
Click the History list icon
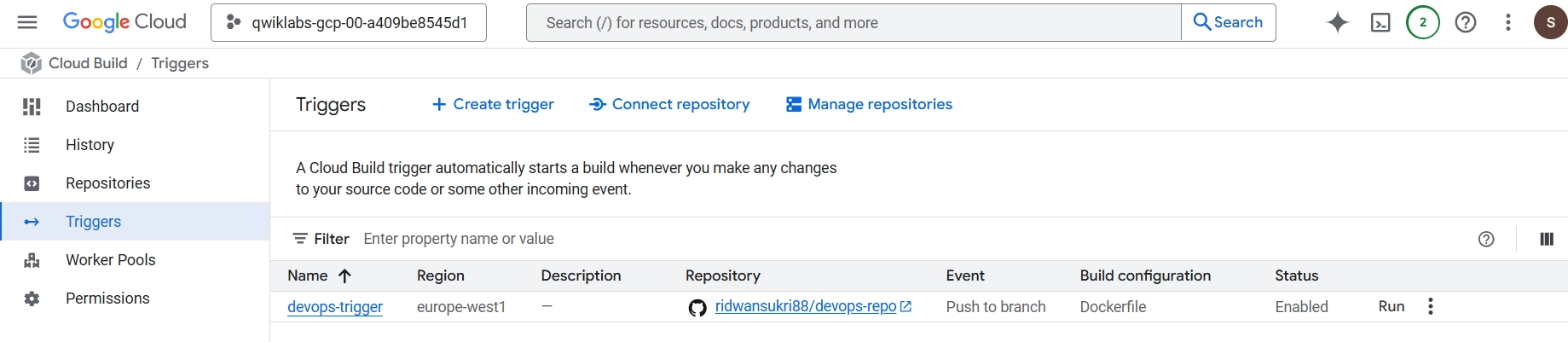pyautogui.click(x=32, y=145)
